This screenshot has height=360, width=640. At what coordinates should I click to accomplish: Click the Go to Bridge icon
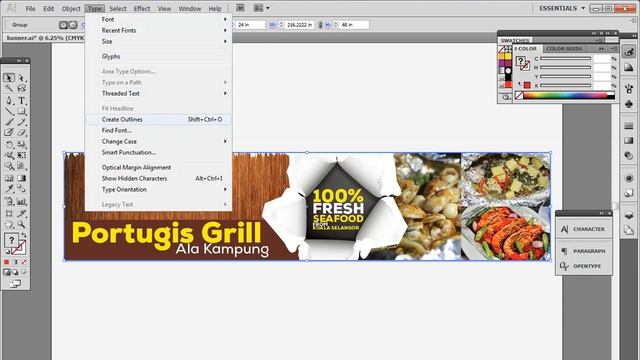point(240,8)
